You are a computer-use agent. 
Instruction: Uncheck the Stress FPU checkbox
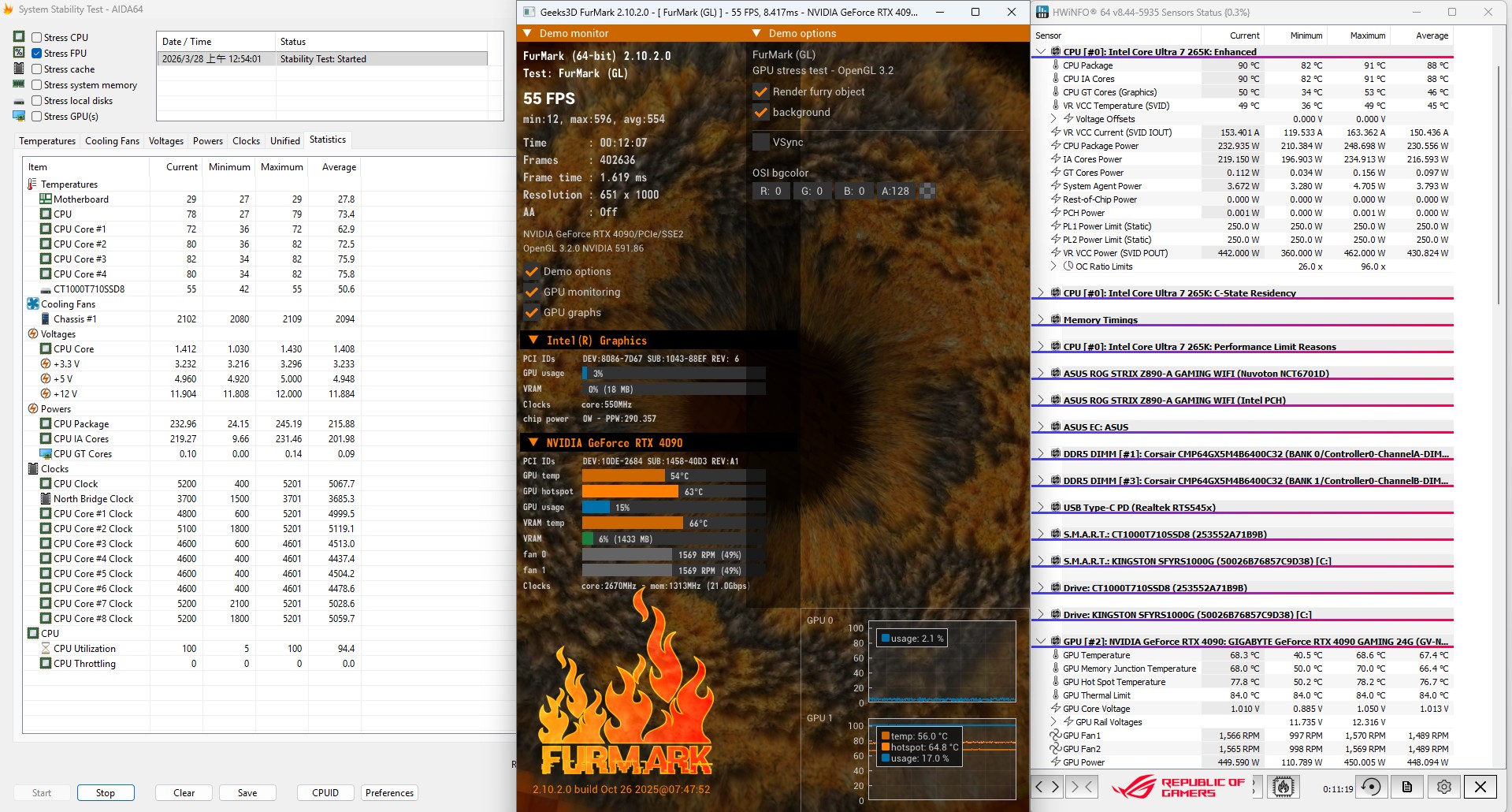coord(37,53)
